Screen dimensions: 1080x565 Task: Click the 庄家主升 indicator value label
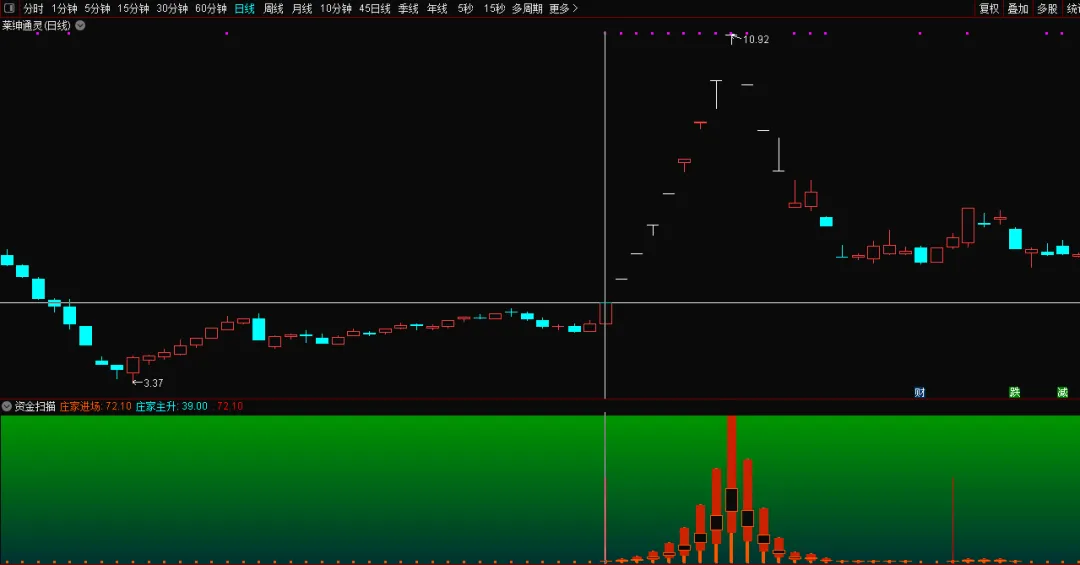171,407
